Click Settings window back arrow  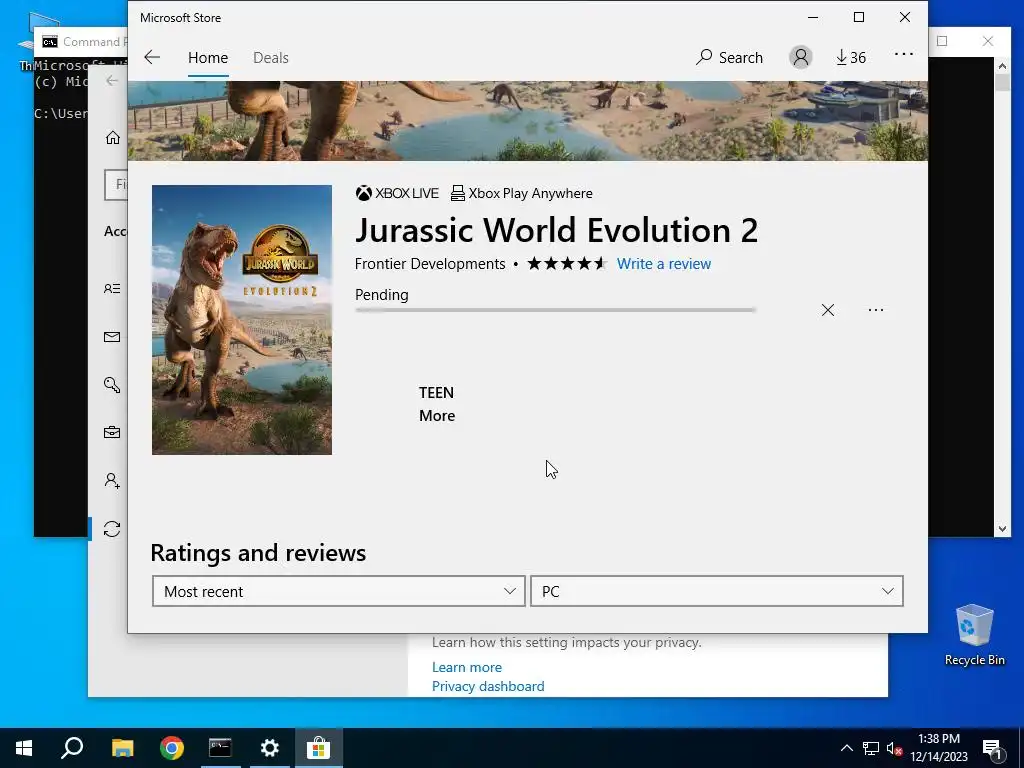112,80
